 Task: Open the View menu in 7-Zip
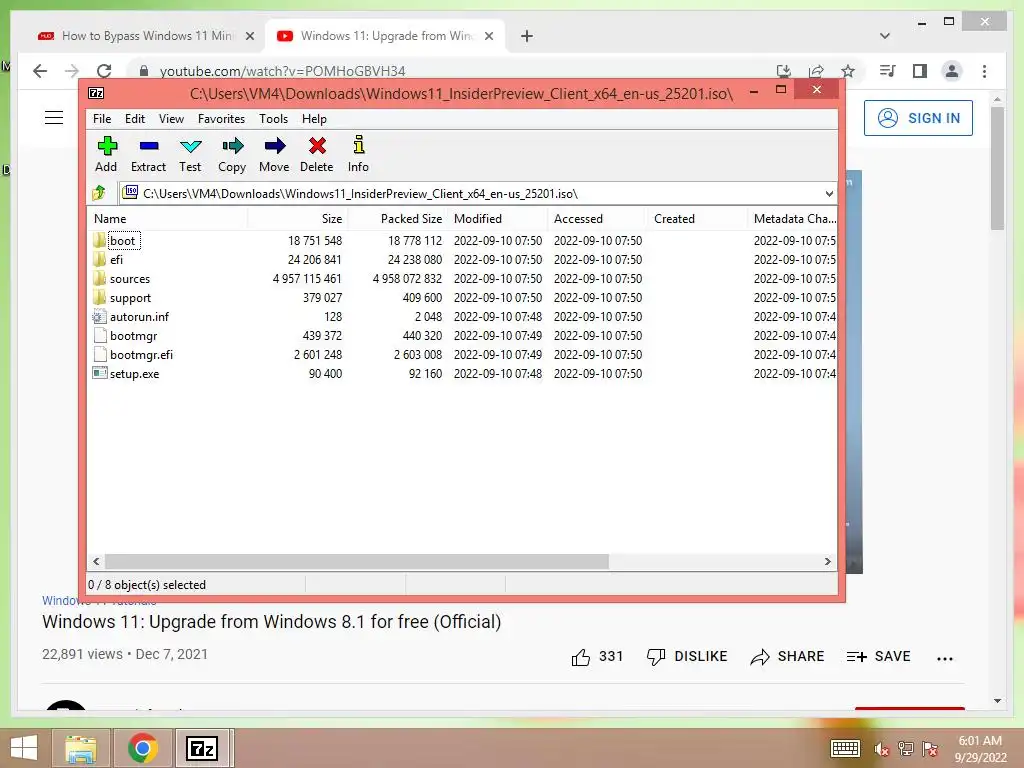(171, 119)
